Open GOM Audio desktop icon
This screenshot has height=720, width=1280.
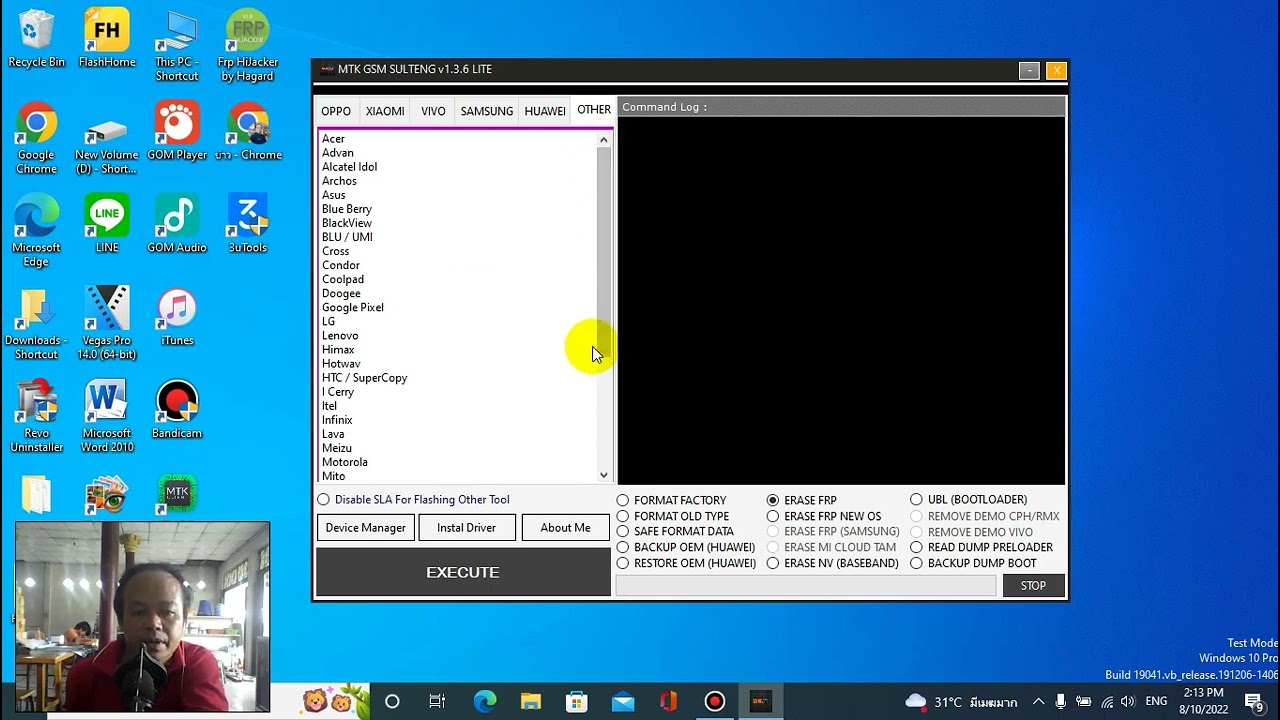click(x=177, y=225)
